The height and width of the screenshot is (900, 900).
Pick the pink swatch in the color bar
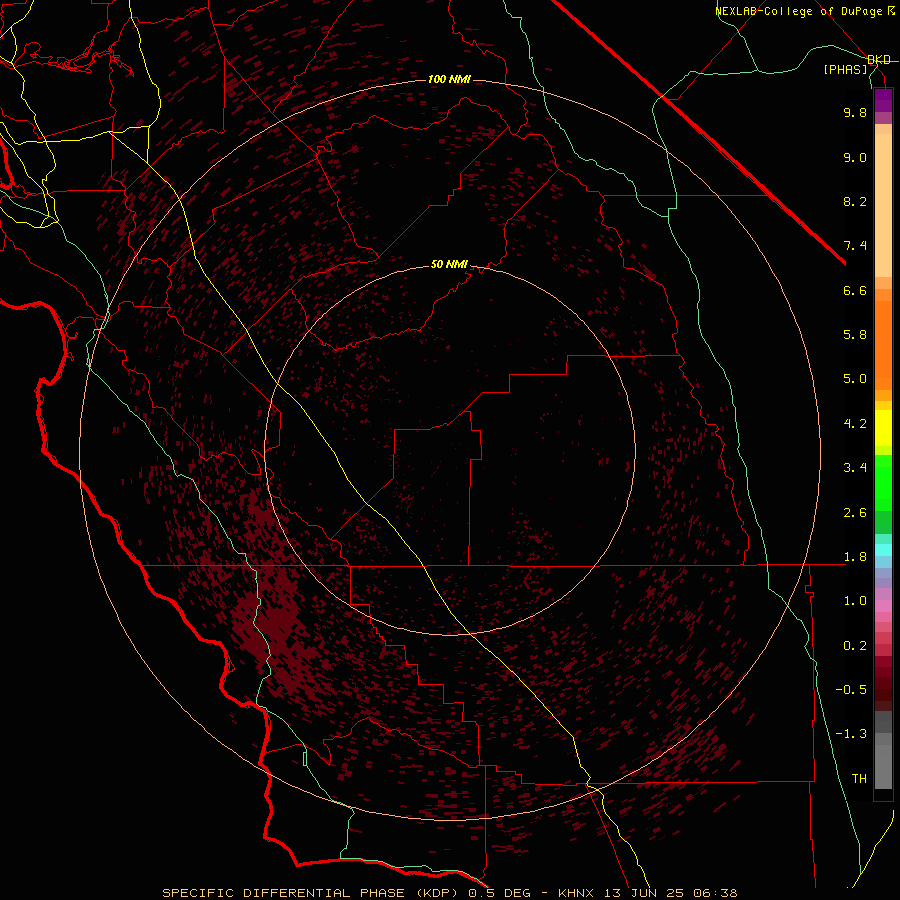(883, 606)
